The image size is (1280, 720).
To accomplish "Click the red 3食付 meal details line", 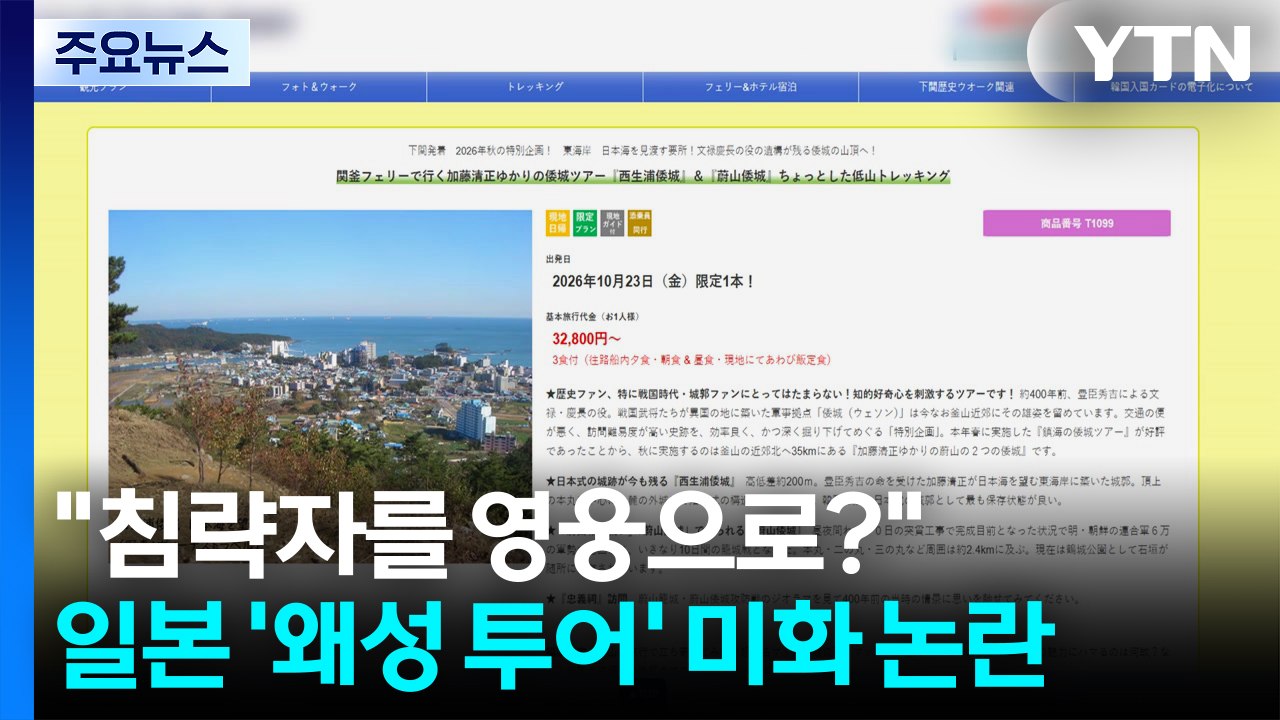I will pos(692,359).
